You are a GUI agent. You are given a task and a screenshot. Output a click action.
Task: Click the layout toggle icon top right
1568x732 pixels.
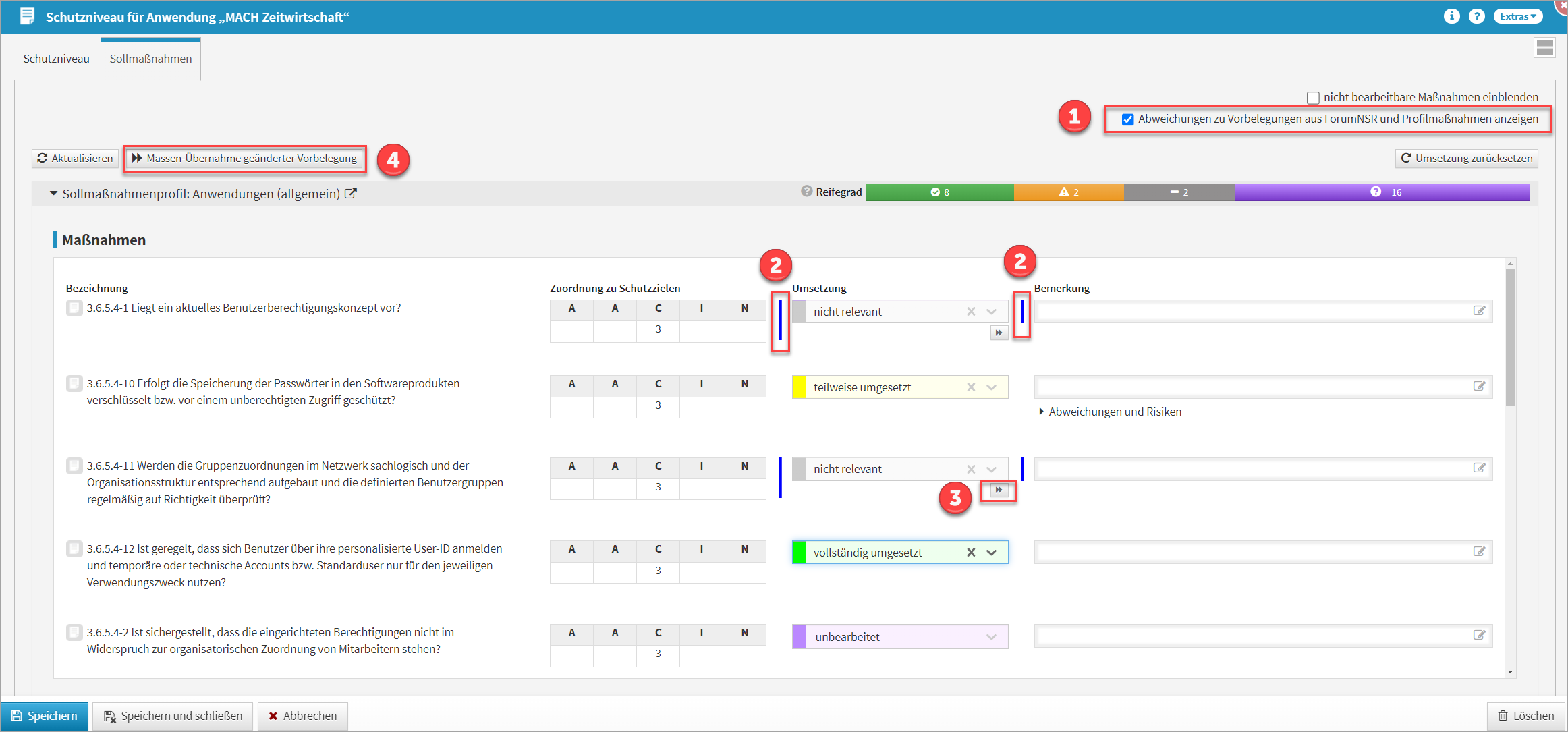(1544, 48)
